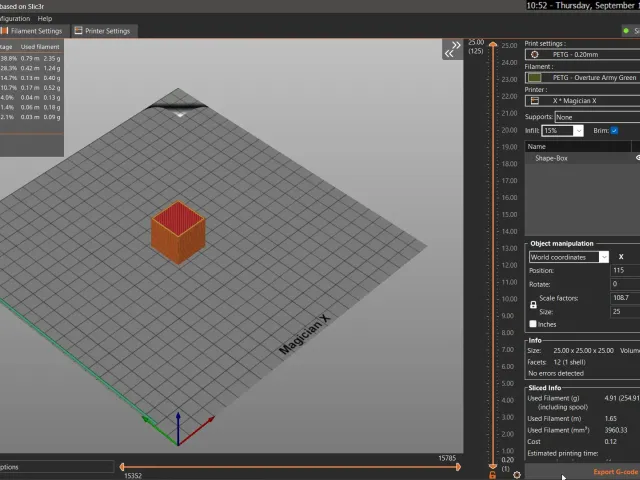The width and height of the screenshot is (640, 480).
Task: Click the Position X field showing 115
Action: click(x=625, y=270)
